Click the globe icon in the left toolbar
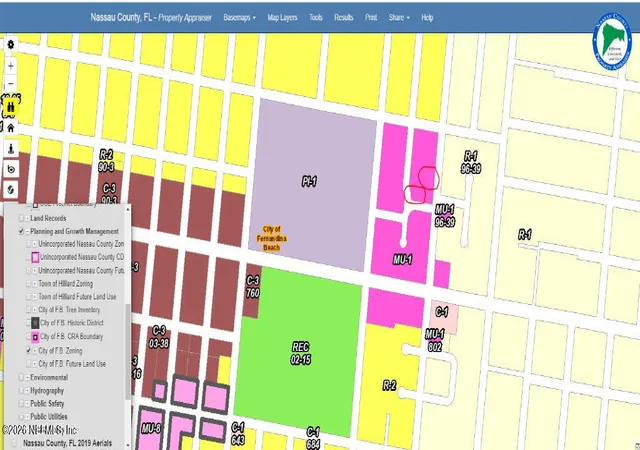 (x=11, y=189)
